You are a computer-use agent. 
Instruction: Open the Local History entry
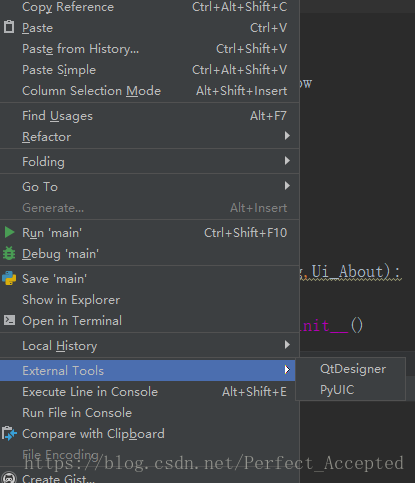(149, 346)
